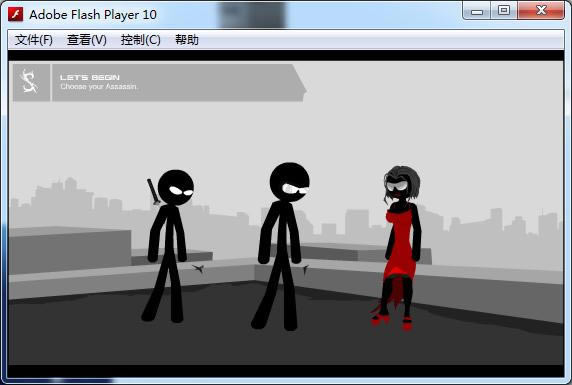Click the LET'S BEGIN banner heading
572x385 pixels.
(x=90, y=77)
